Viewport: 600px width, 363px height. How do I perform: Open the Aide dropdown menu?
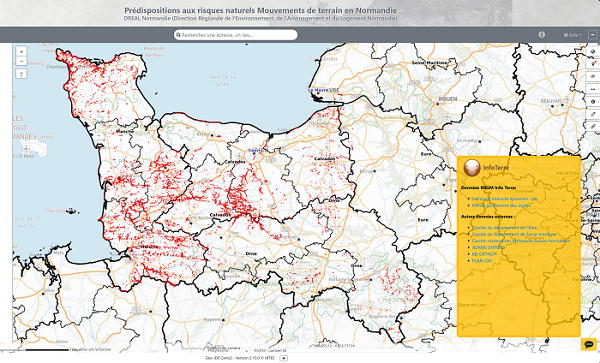tap(572, 35)
